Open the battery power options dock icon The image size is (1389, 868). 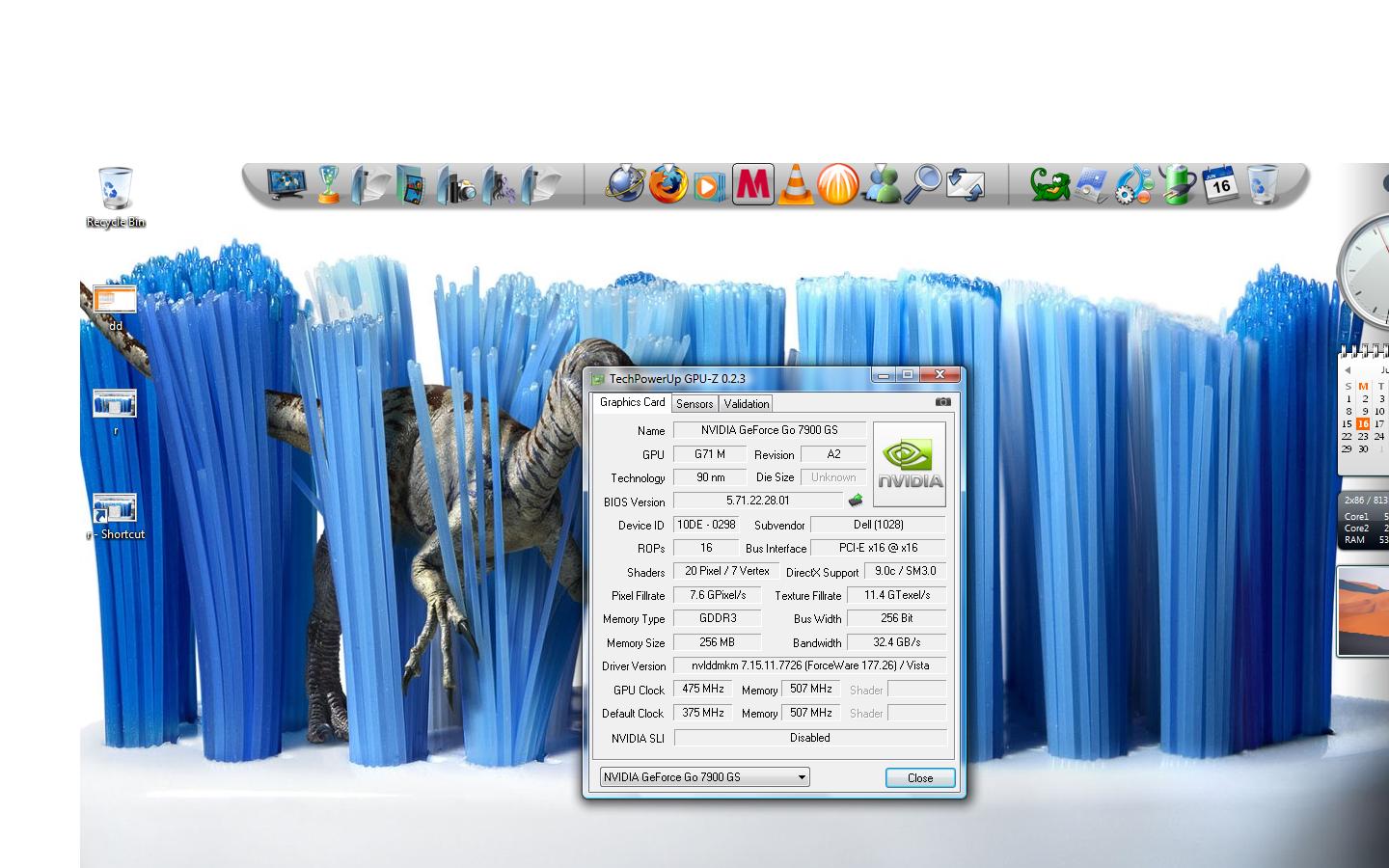coord(1177,183)
